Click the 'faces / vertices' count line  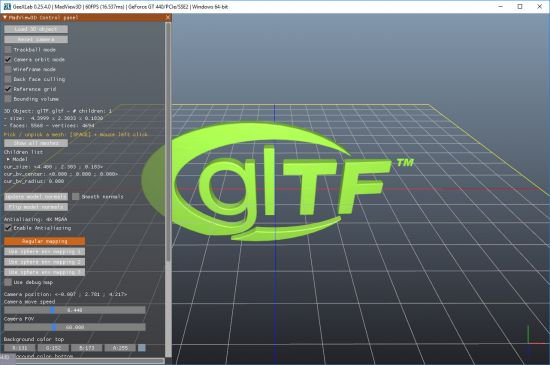[49, 126]
